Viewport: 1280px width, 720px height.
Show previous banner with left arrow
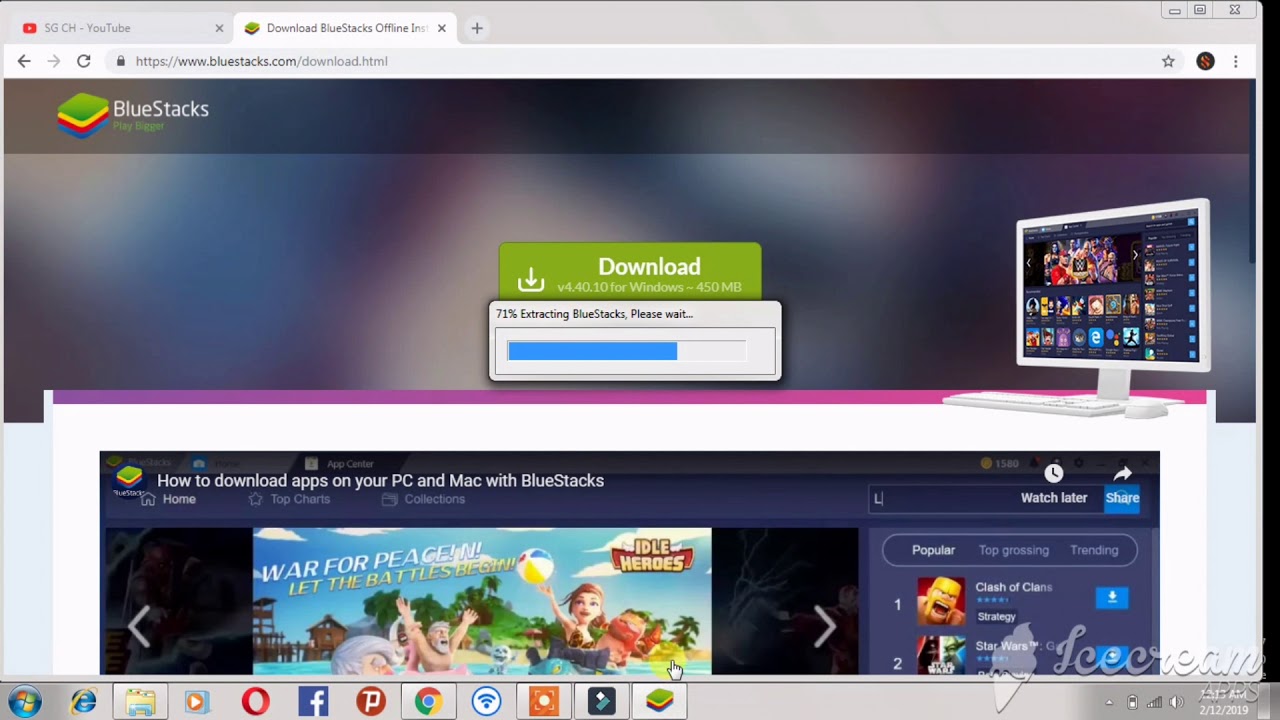pyautogui.click(x=139, y=627)
